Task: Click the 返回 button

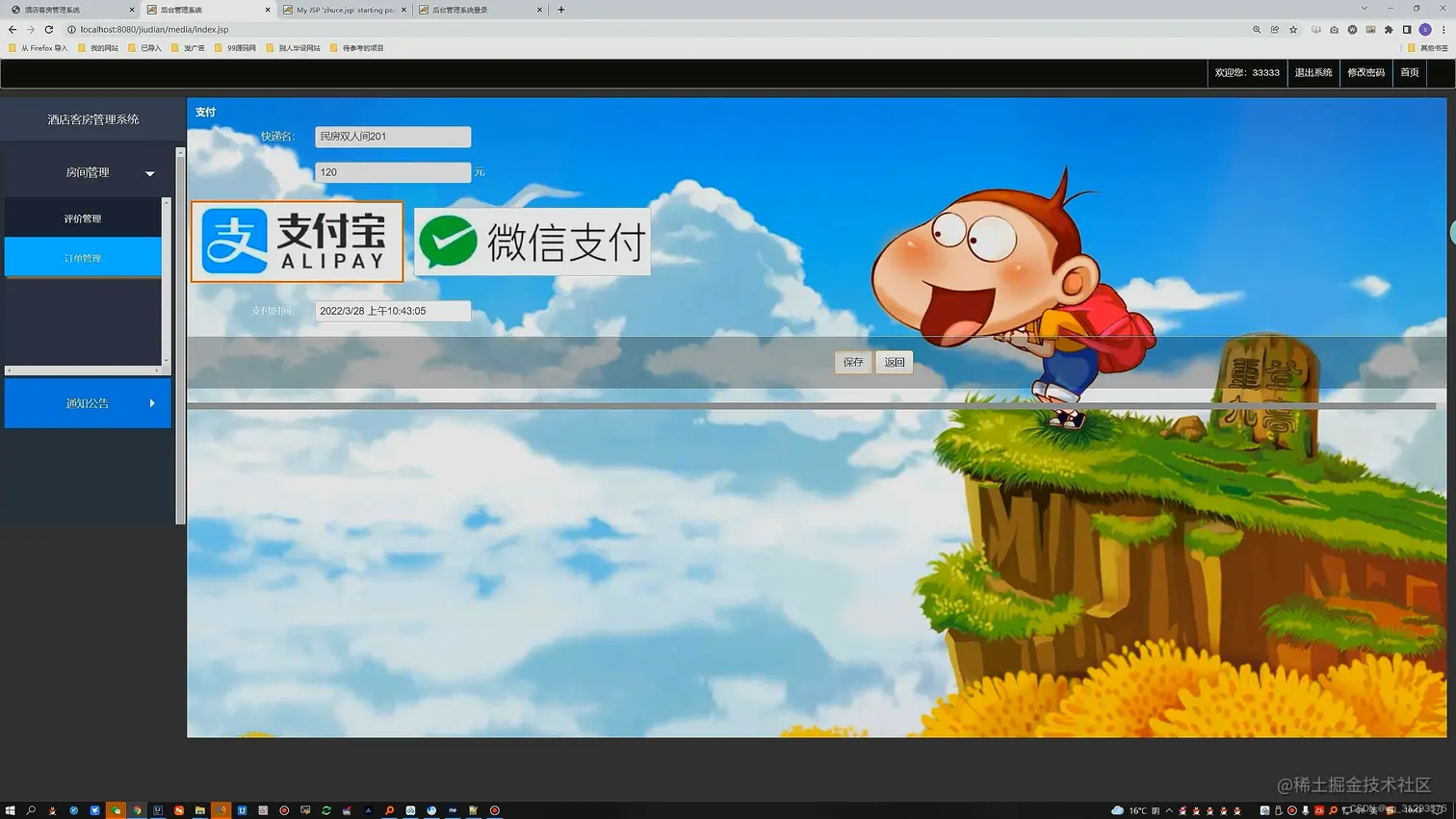Action: 895,362
